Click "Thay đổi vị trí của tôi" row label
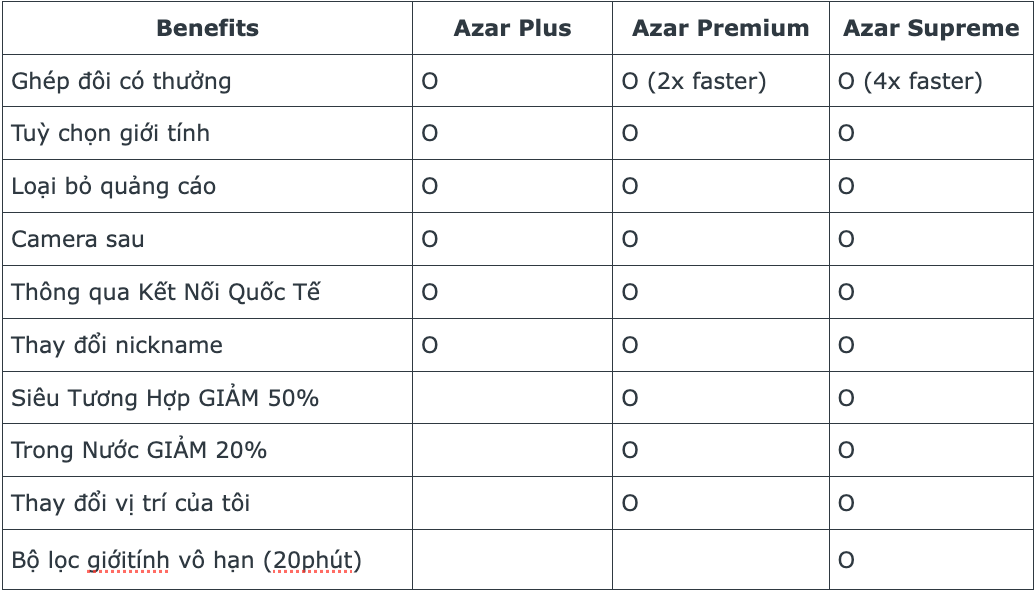The width and height of the screenshot is (1036, 590). (130, 503)
